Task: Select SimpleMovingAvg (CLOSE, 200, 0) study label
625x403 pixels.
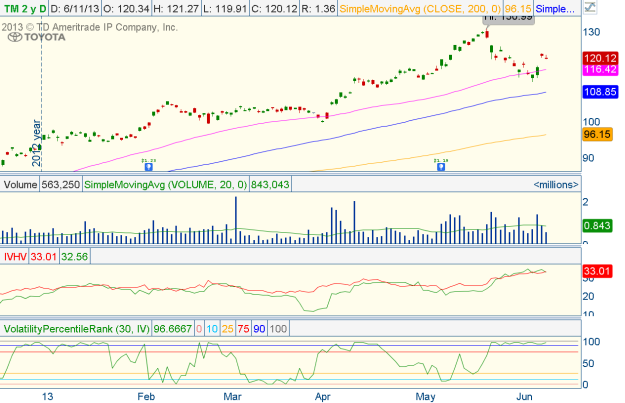Action: pyautogui.click(x=420, y=8)
